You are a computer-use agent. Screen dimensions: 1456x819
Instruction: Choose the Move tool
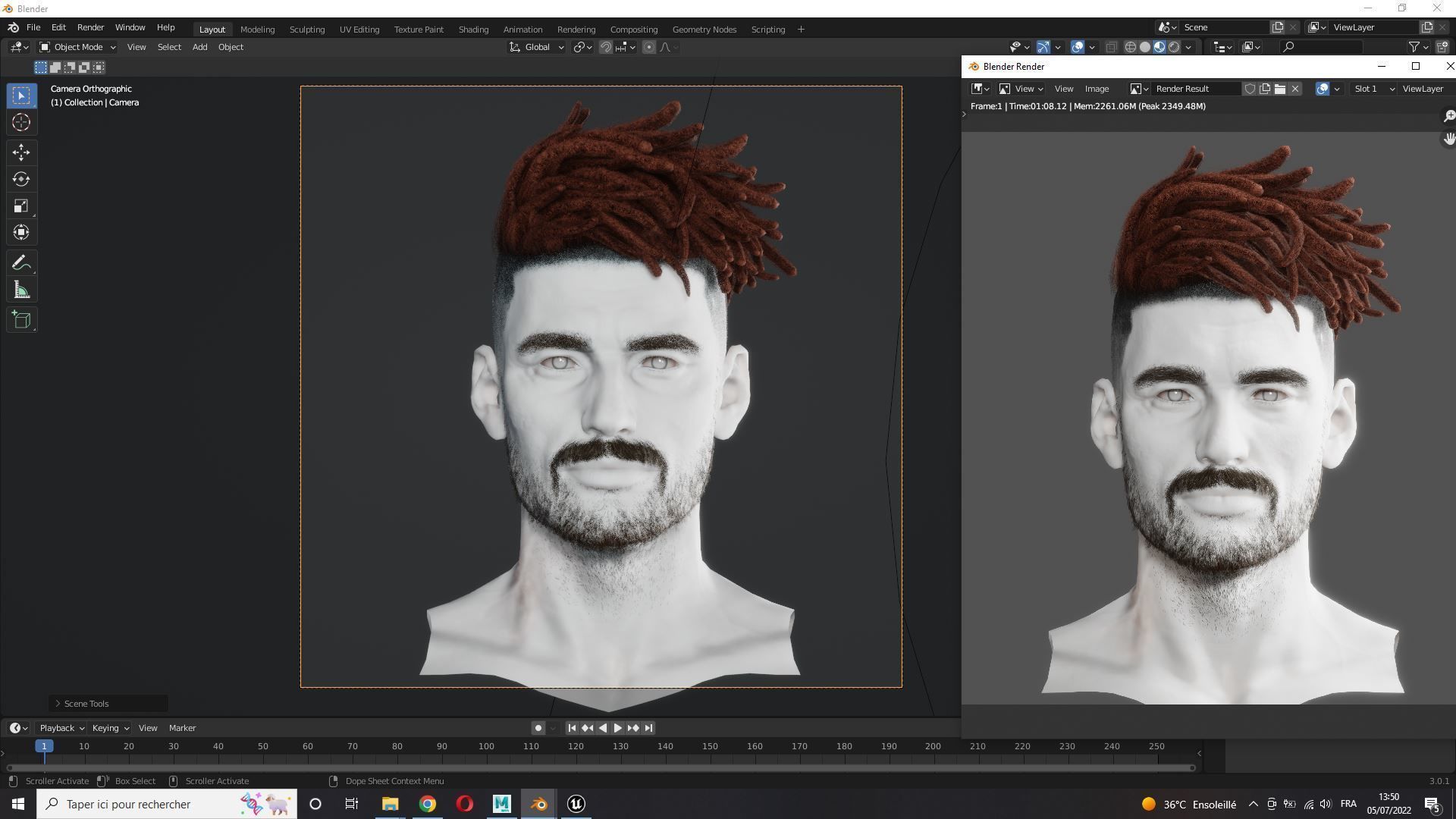[21, 152]
